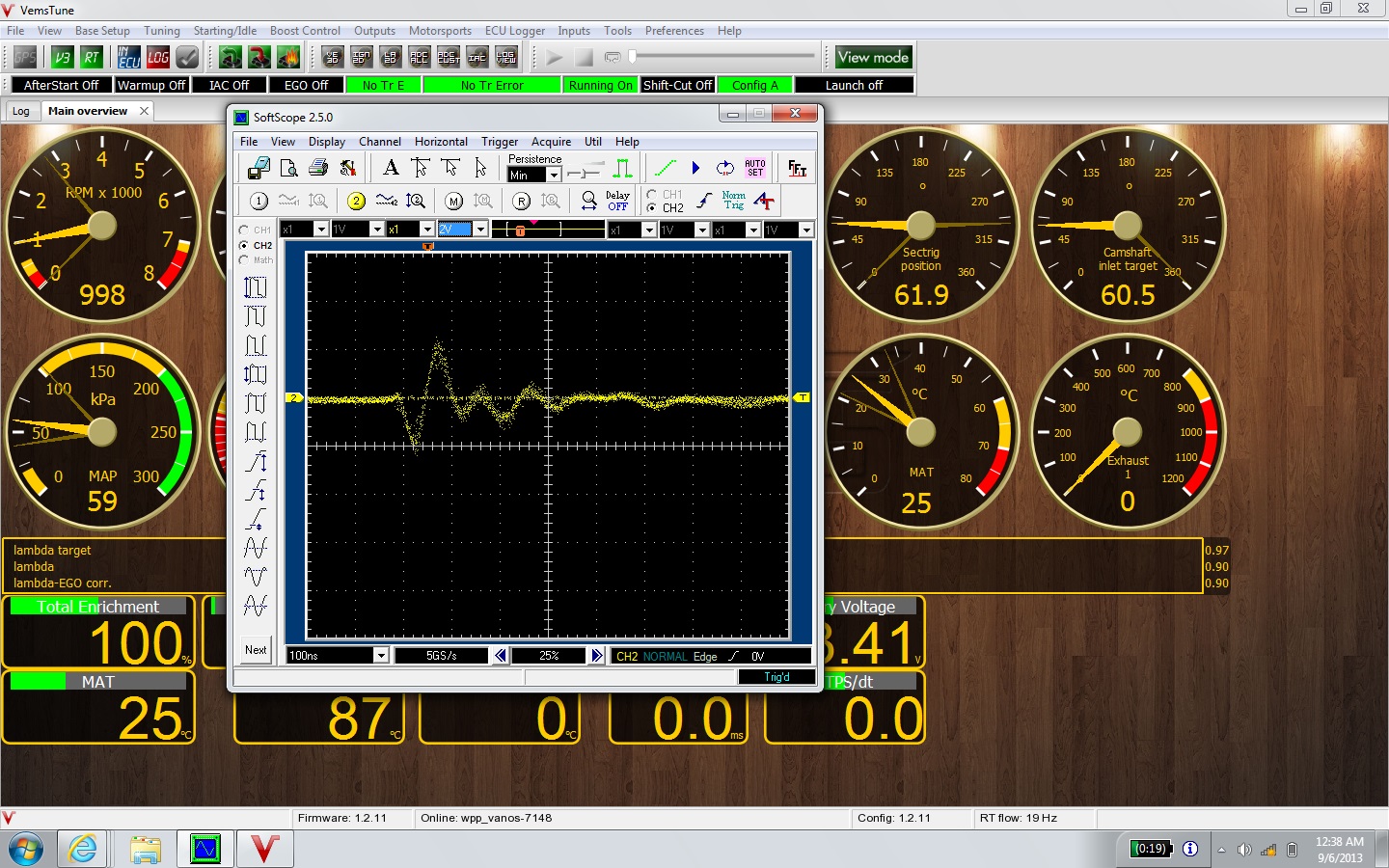Image resolution: width=1389 pixels, height=868 pixels.
Task: Click the View mode button
Action: (x=873, y=57)
